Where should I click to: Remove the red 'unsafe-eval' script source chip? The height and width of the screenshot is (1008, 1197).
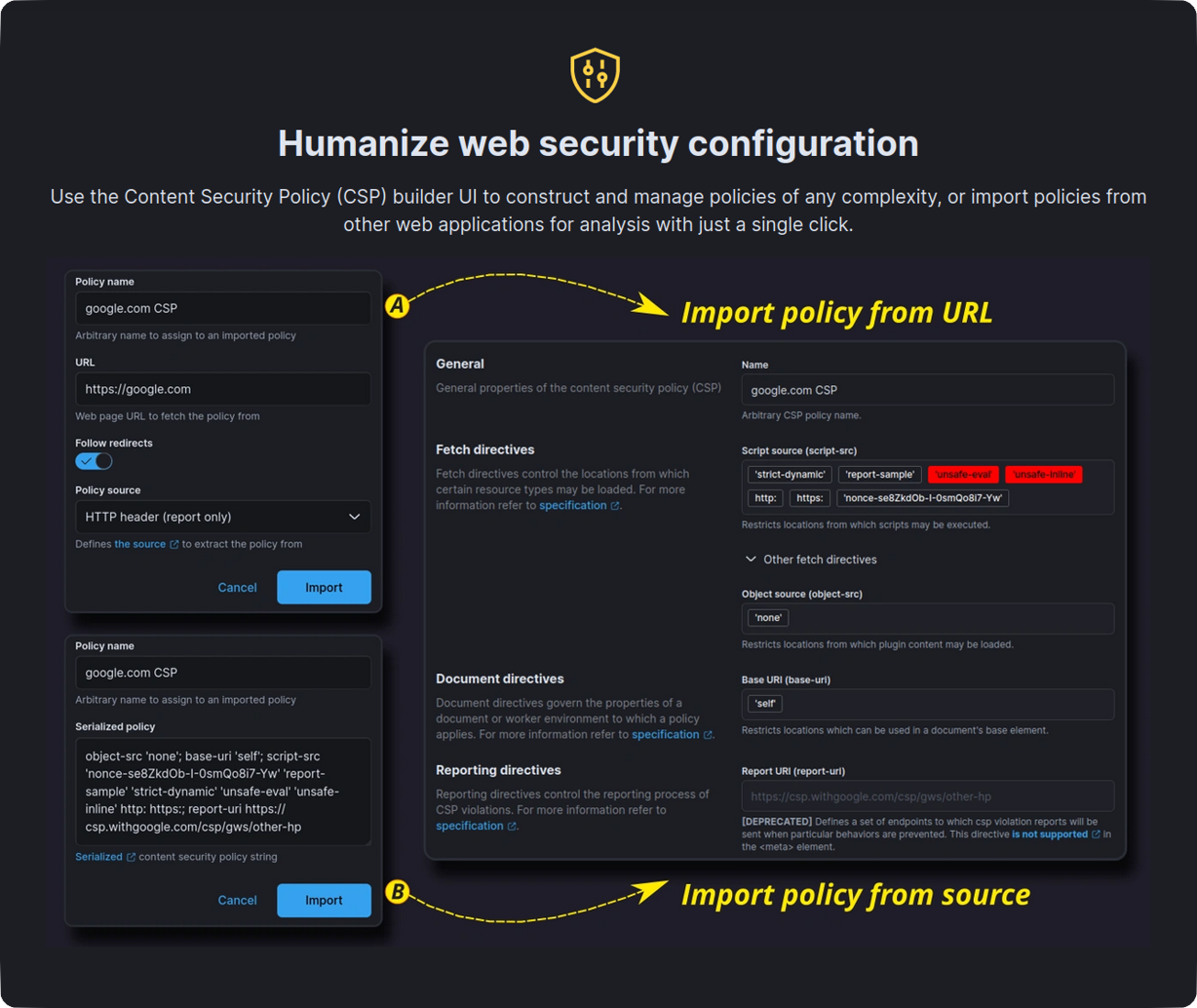coord(963,474)
